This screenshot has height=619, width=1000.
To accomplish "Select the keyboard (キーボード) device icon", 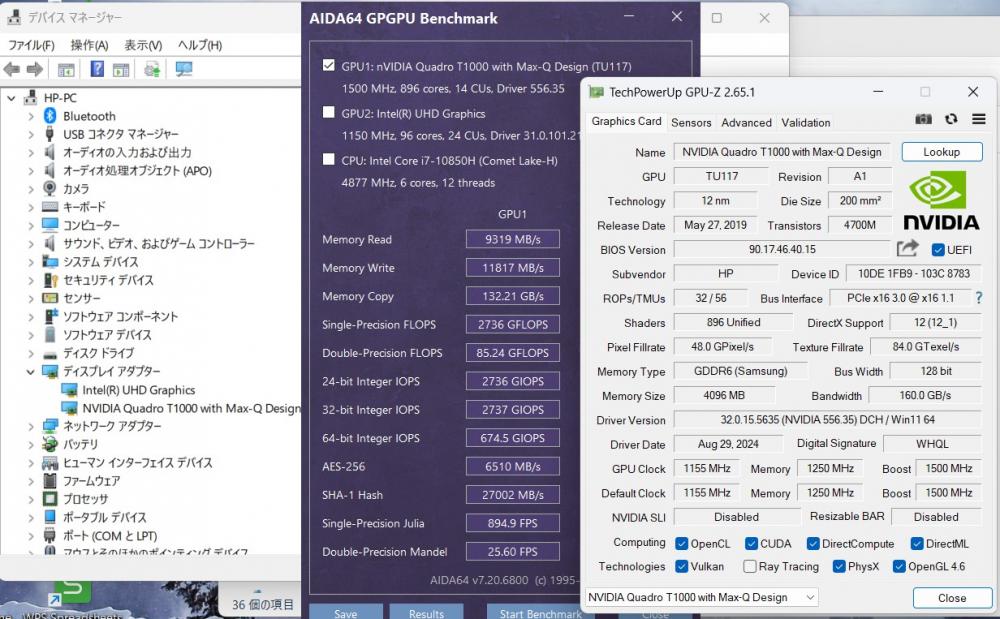I will pos(50,207).
